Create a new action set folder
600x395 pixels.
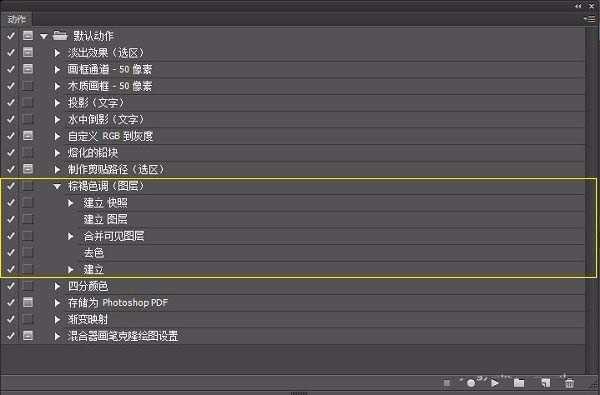[519, 383]
